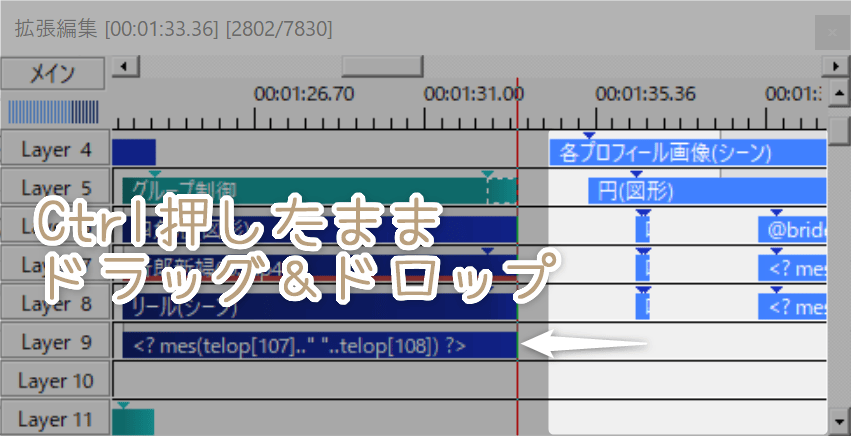Select the teal object on Layer 11
The width and height of the screenshot is (851, 436).
coord(133,422)
